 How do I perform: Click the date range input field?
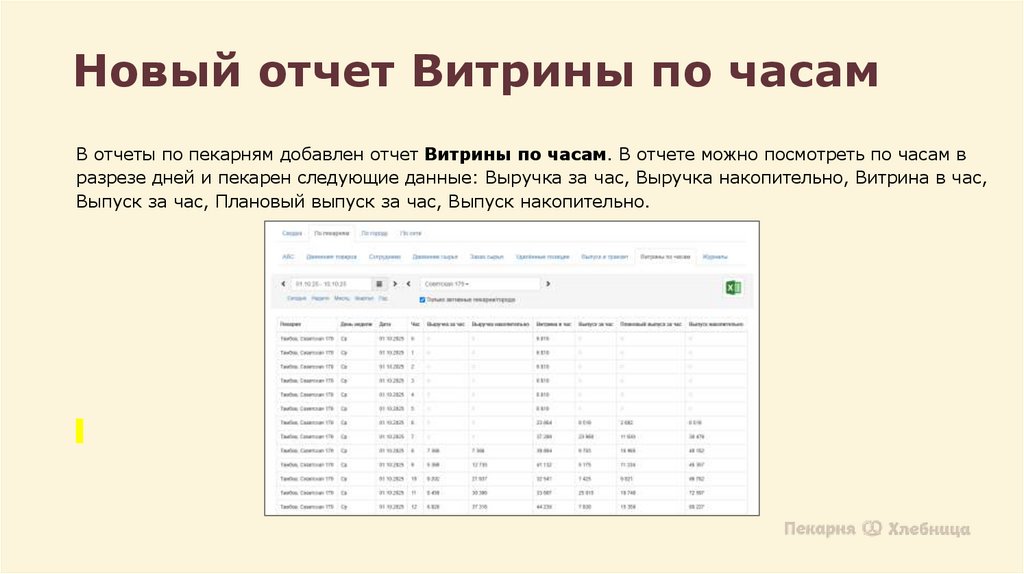331,284
